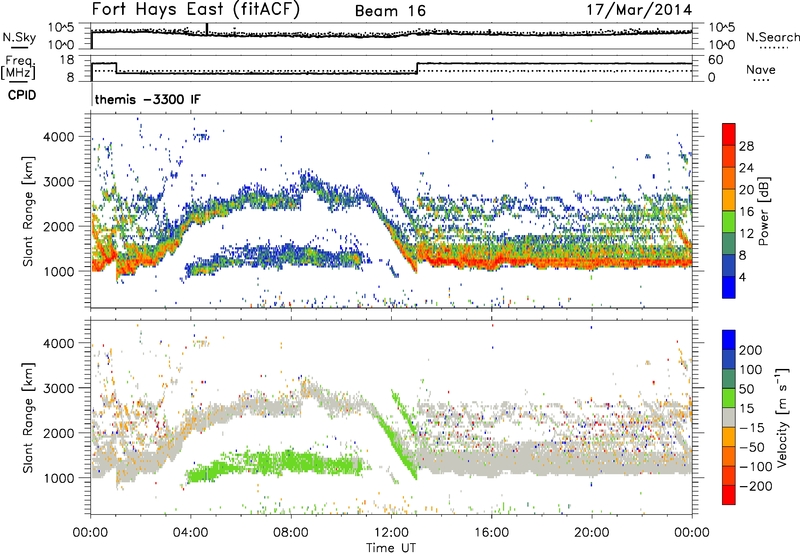
Task: Click the "-50" tick on Velocity colorbar
Action: (752, 447)
